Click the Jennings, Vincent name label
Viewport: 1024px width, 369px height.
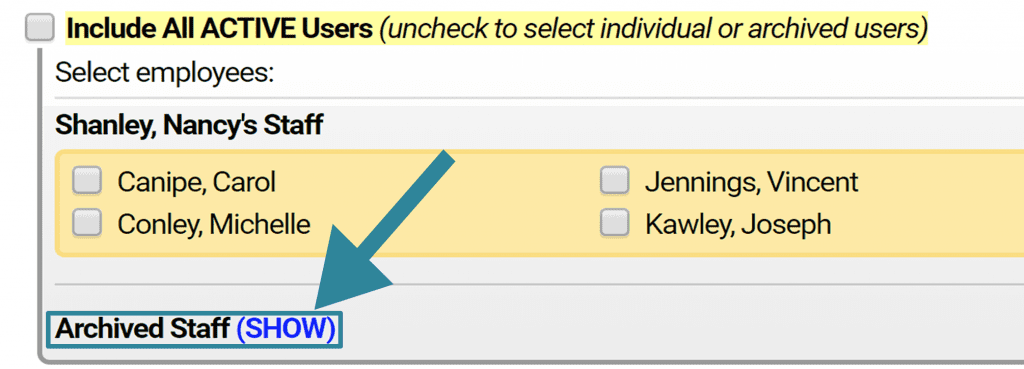pos(752,182)
